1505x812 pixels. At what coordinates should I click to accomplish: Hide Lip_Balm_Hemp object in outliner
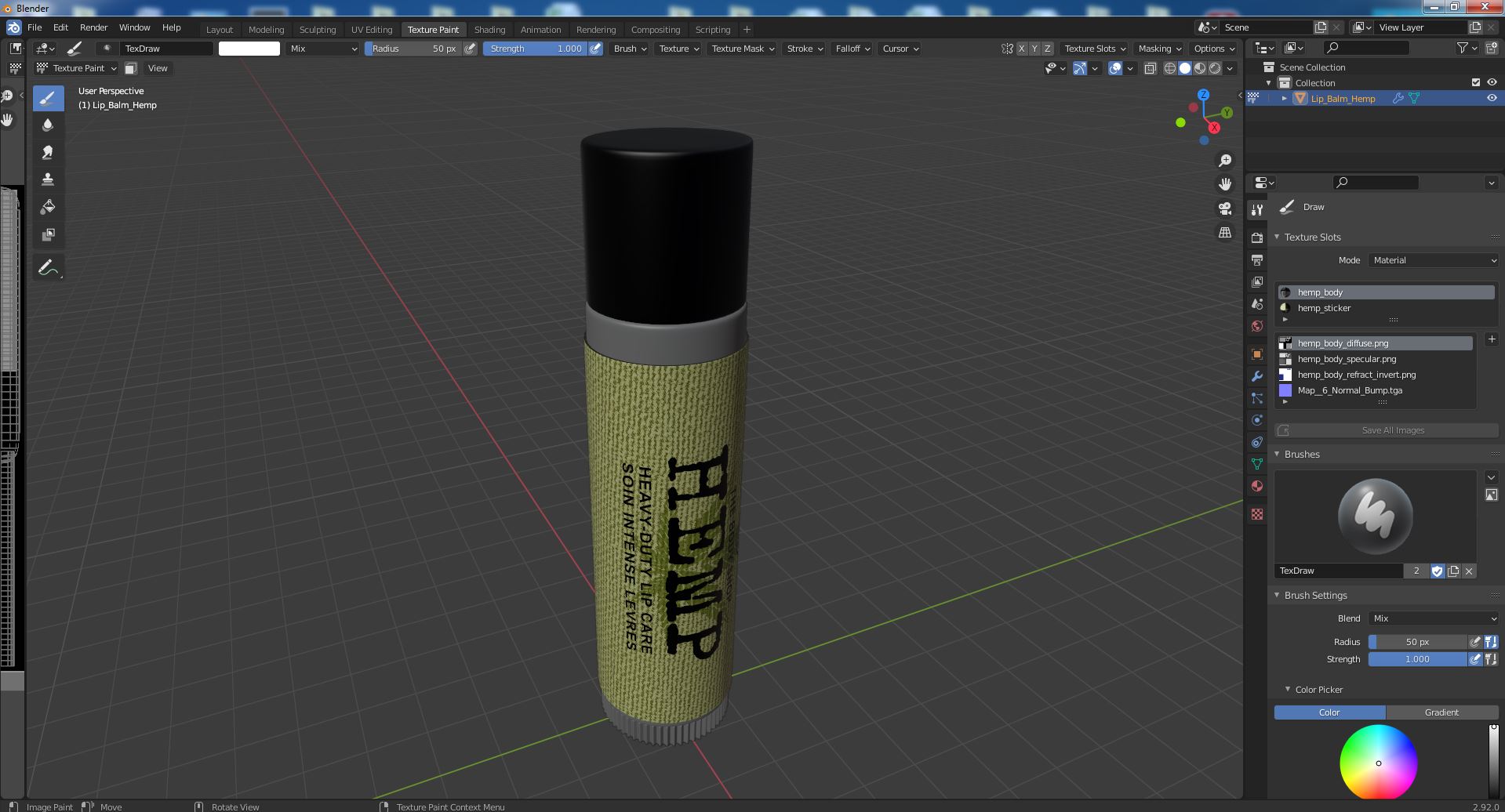point(1492,98)
